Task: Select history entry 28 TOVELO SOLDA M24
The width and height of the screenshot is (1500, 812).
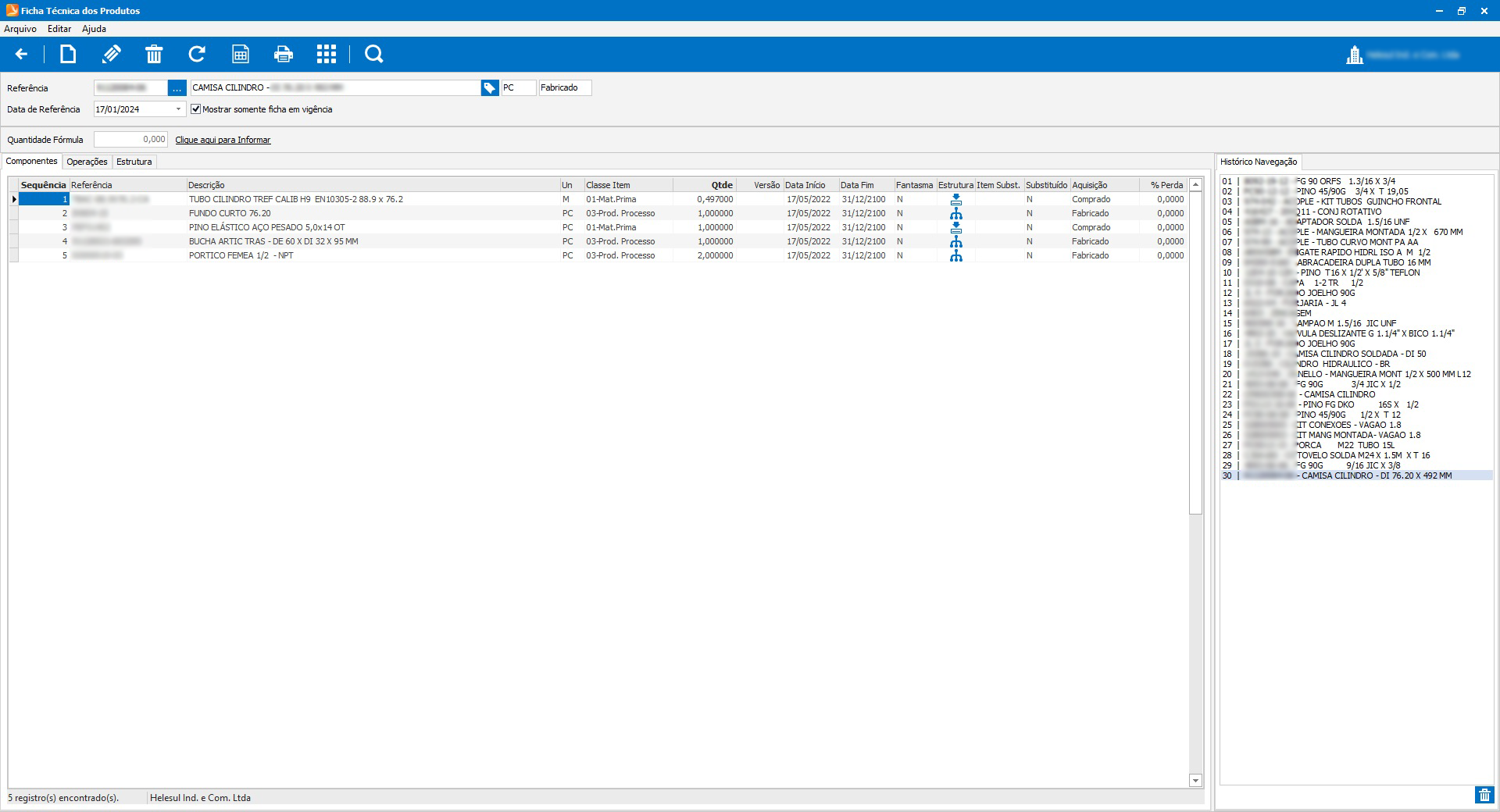Action: [1356, 455]
